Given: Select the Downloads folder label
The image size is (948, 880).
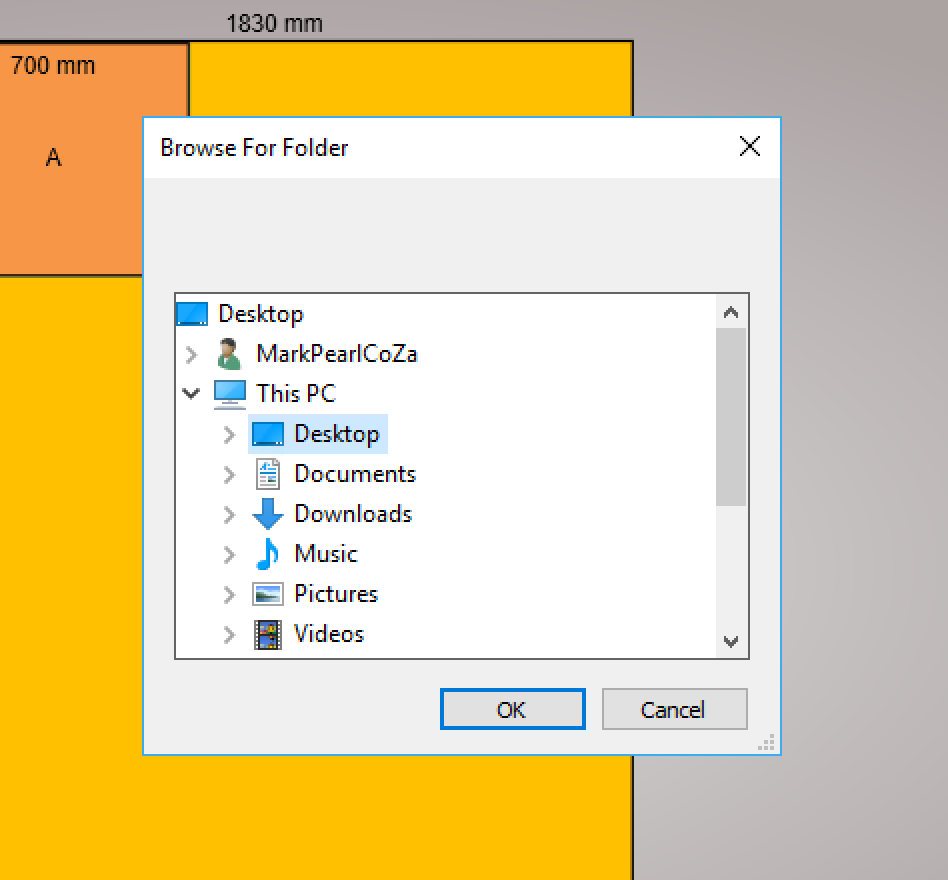Looking at the screenshot, I should (353, 514).
